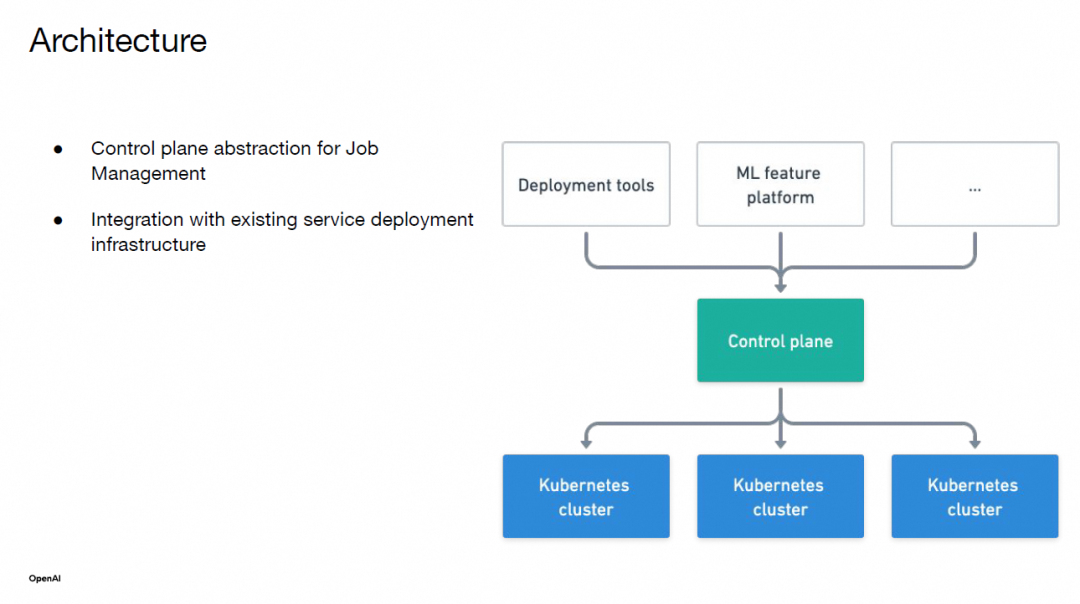Select the Integration with existing service bullet

[x=282, y=231]
